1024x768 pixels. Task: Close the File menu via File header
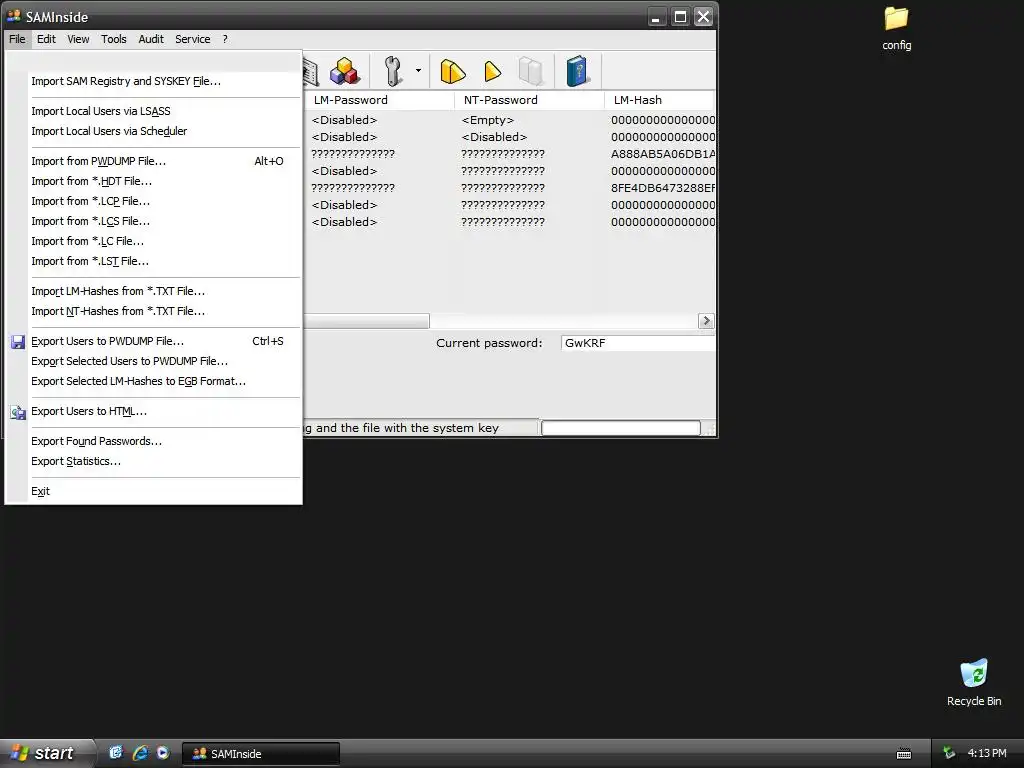coord(17,39)
